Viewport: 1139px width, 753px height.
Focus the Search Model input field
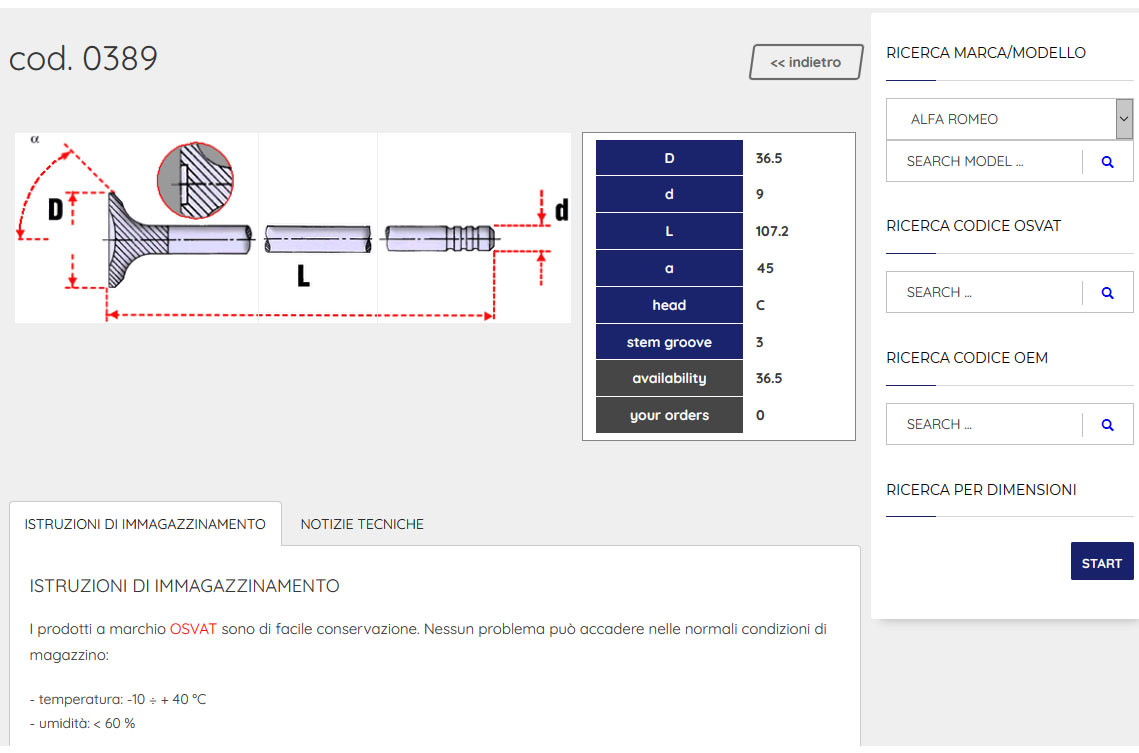(984, 161)
